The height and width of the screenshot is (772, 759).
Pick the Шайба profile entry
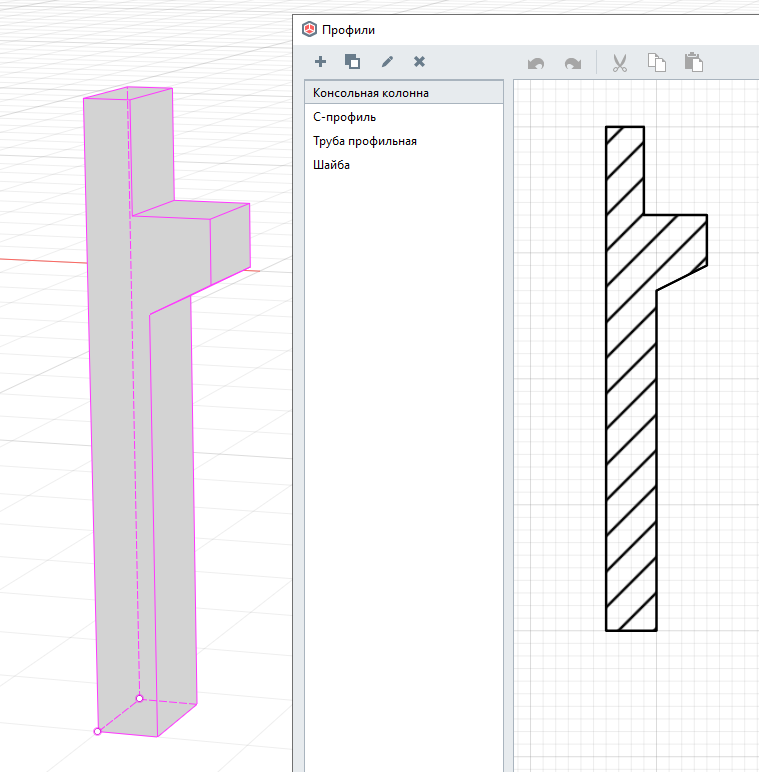[x=331, y=165]
